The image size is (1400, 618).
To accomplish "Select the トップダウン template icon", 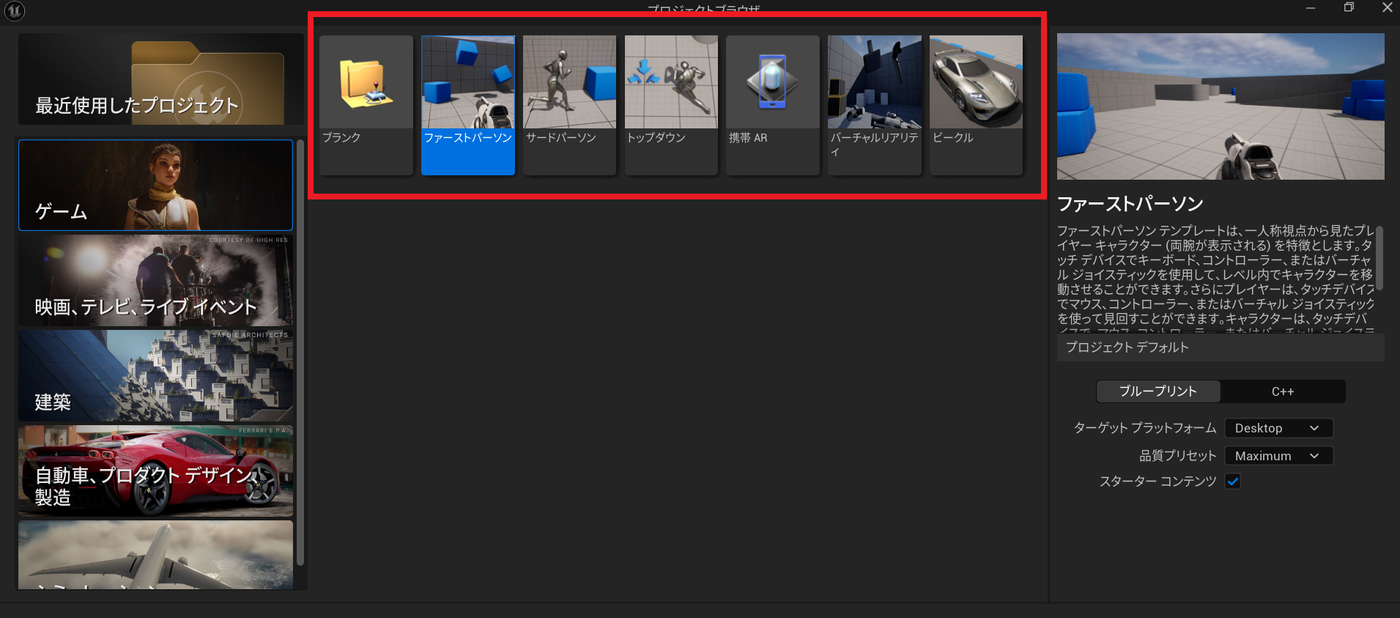I will coord(672,105).
